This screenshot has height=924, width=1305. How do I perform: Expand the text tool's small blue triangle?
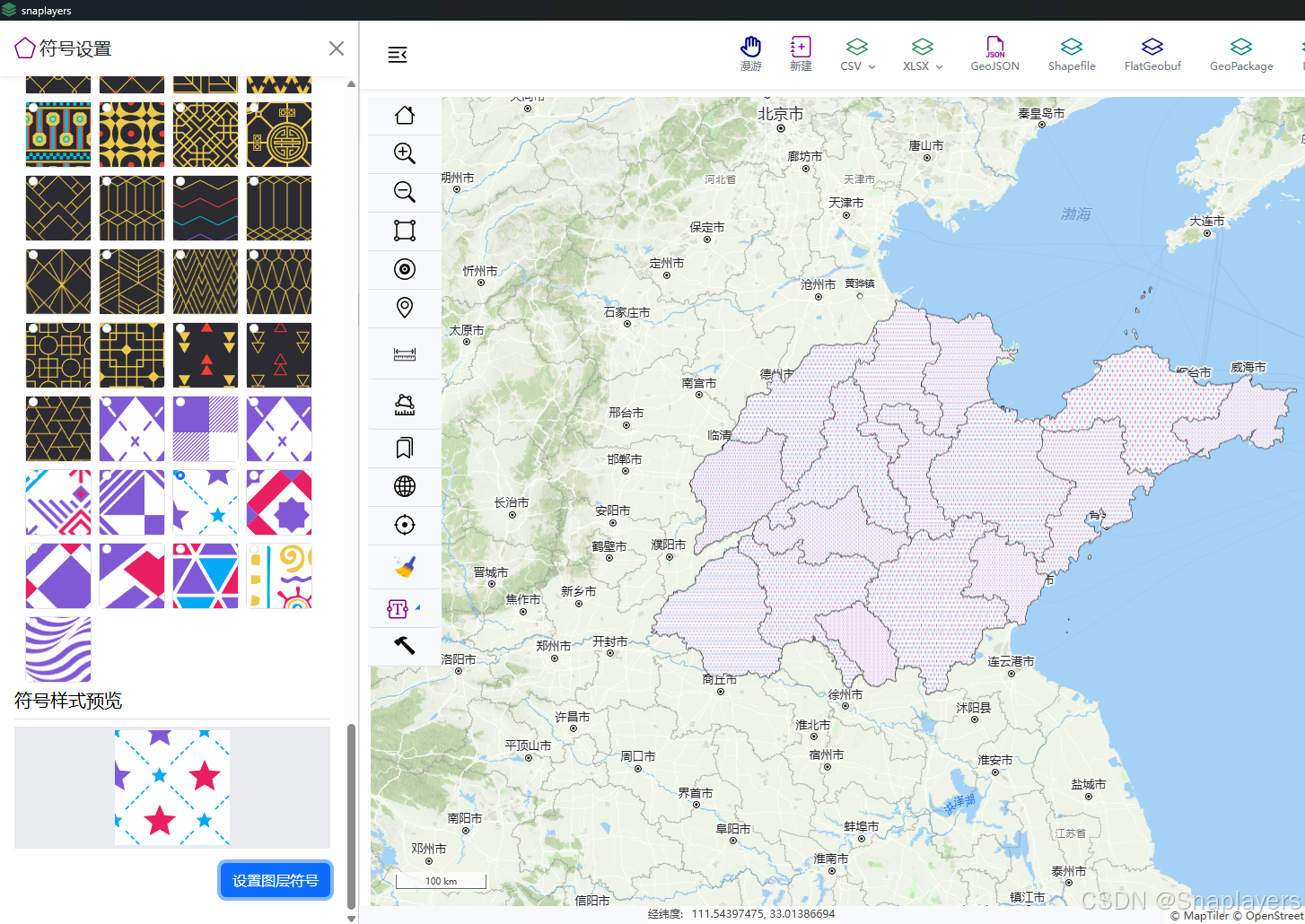(x=417, y=607)
